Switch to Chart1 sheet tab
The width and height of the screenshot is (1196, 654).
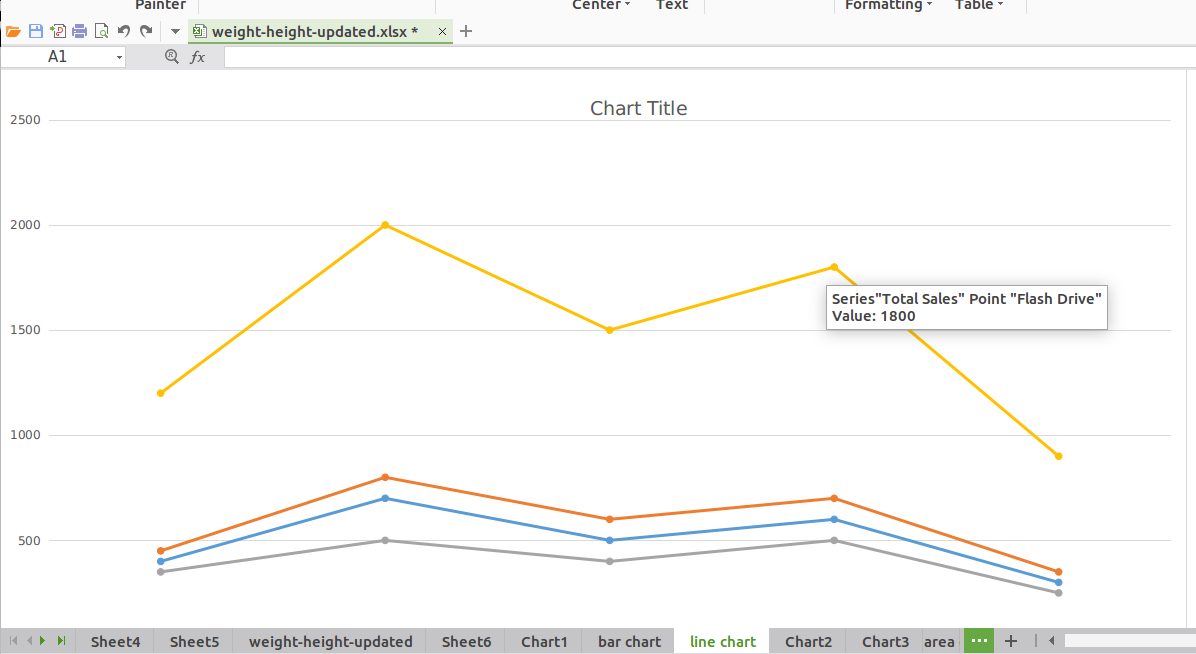[544, 642]
